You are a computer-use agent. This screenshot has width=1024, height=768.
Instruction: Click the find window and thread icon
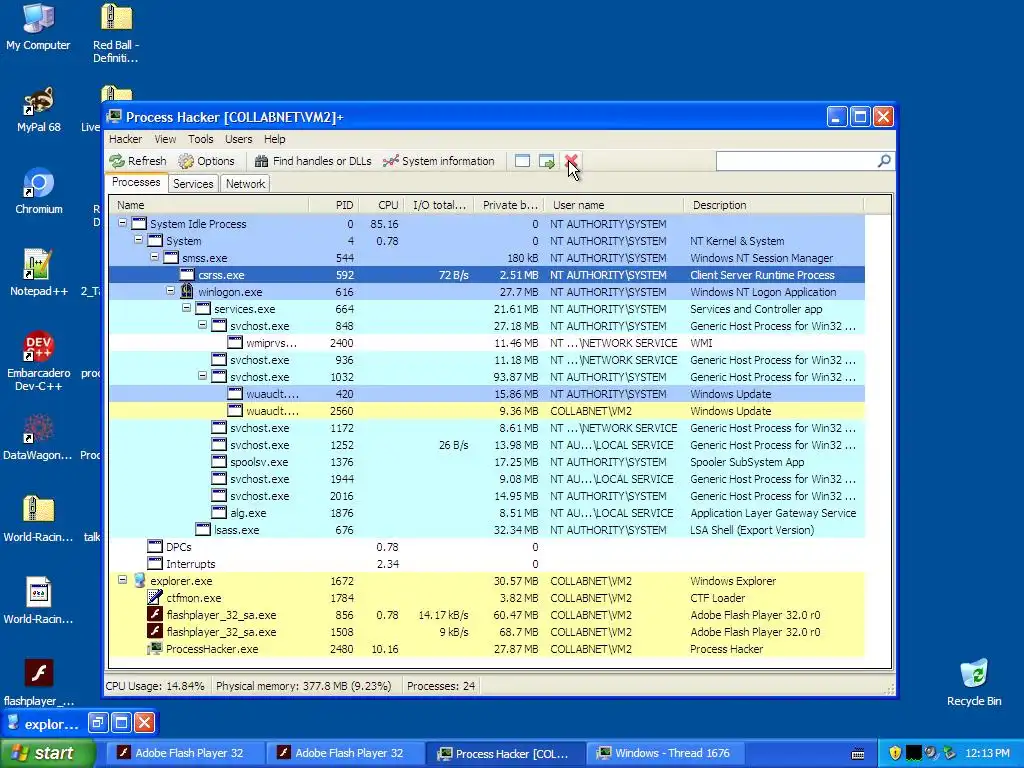(547, 161)
